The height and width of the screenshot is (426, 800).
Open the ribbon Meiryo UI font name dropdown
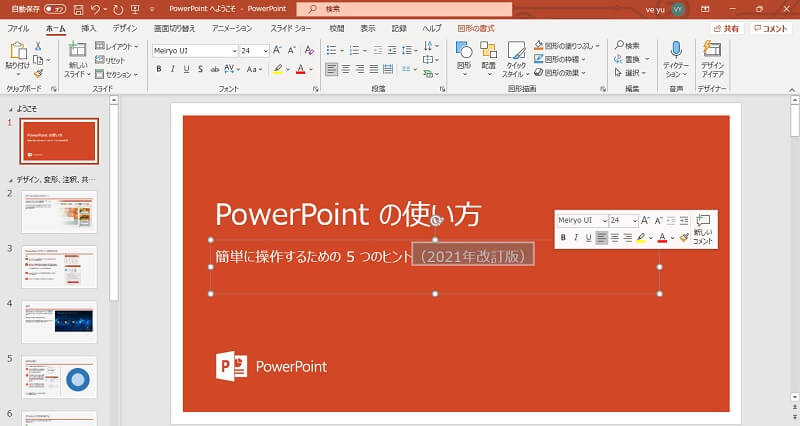click(234, 51)
